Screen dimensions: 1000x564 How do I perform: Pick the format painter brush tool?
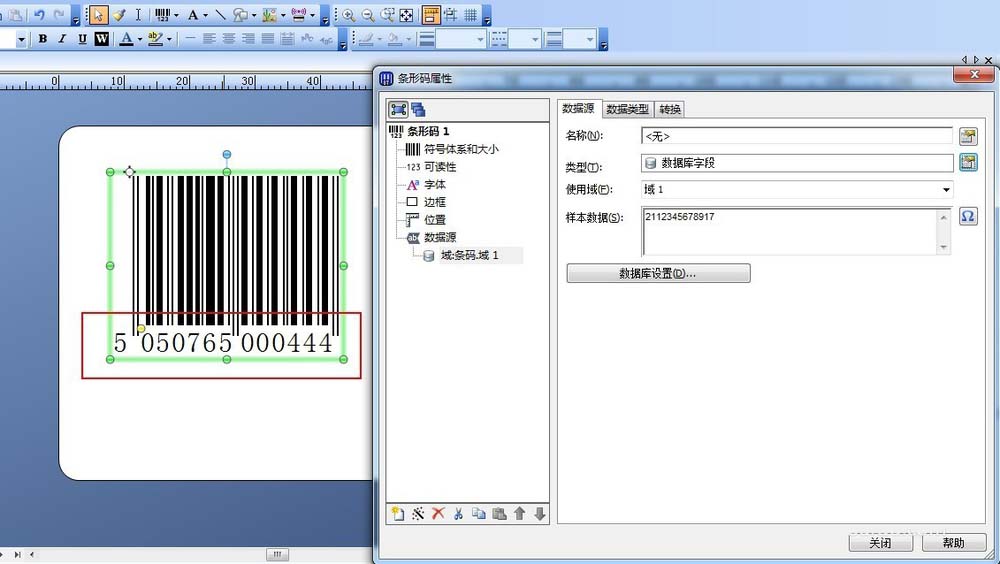(118, 15)
